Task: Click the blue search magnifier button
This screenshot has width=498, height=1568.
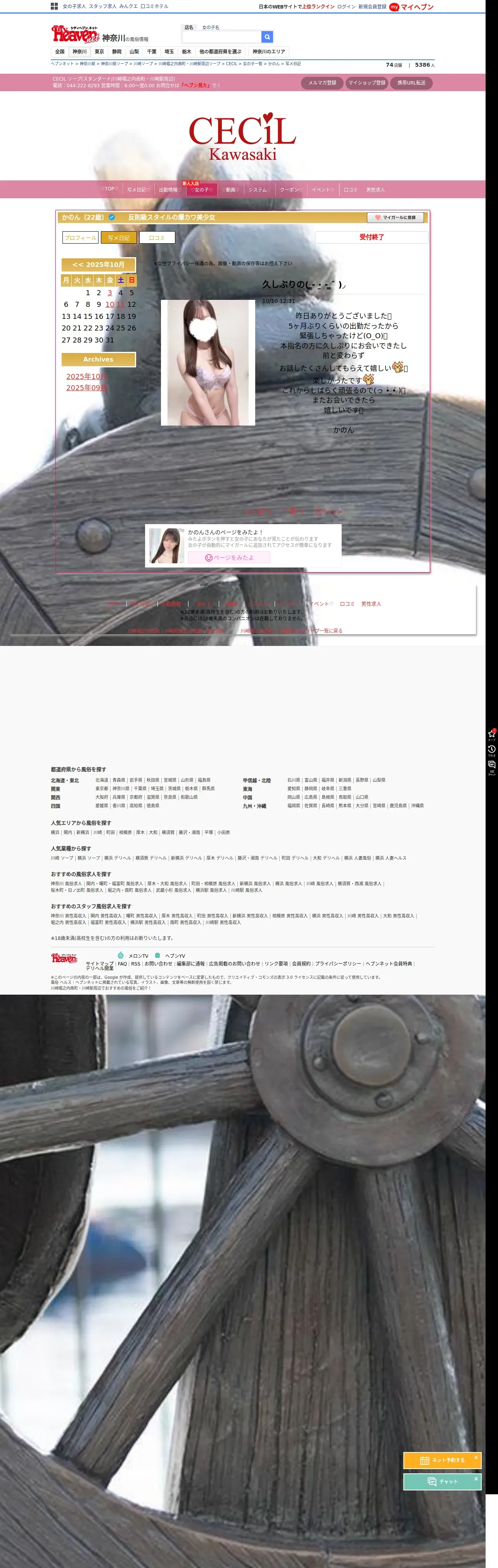Action: pyautogui.click(x=267, y=36)
